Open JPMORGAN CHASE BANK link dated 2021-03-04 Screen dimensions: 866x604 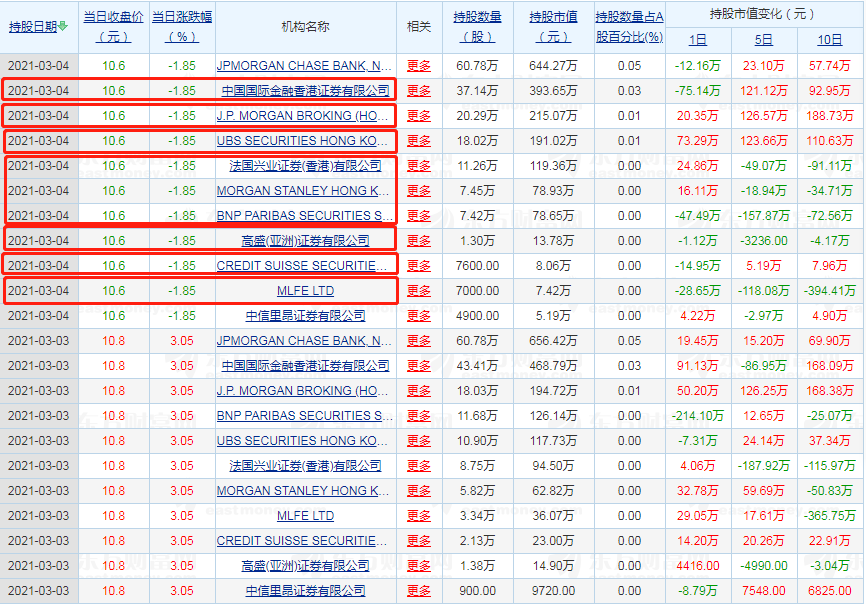click(304, 66)
